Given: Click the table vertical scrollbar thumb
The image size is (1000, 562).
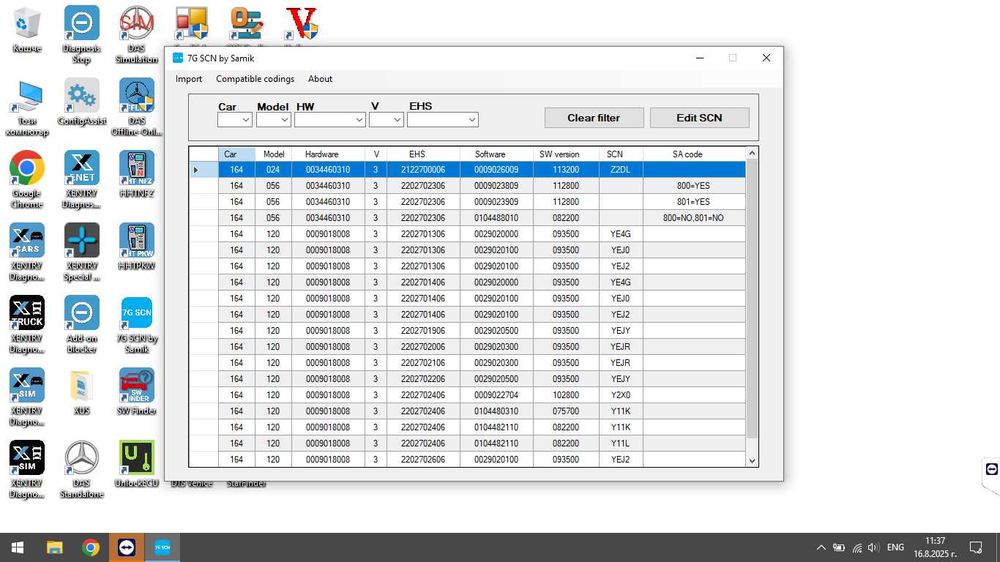Looking at the screenshot, I should pyautogui.click(x=752, y=298).
